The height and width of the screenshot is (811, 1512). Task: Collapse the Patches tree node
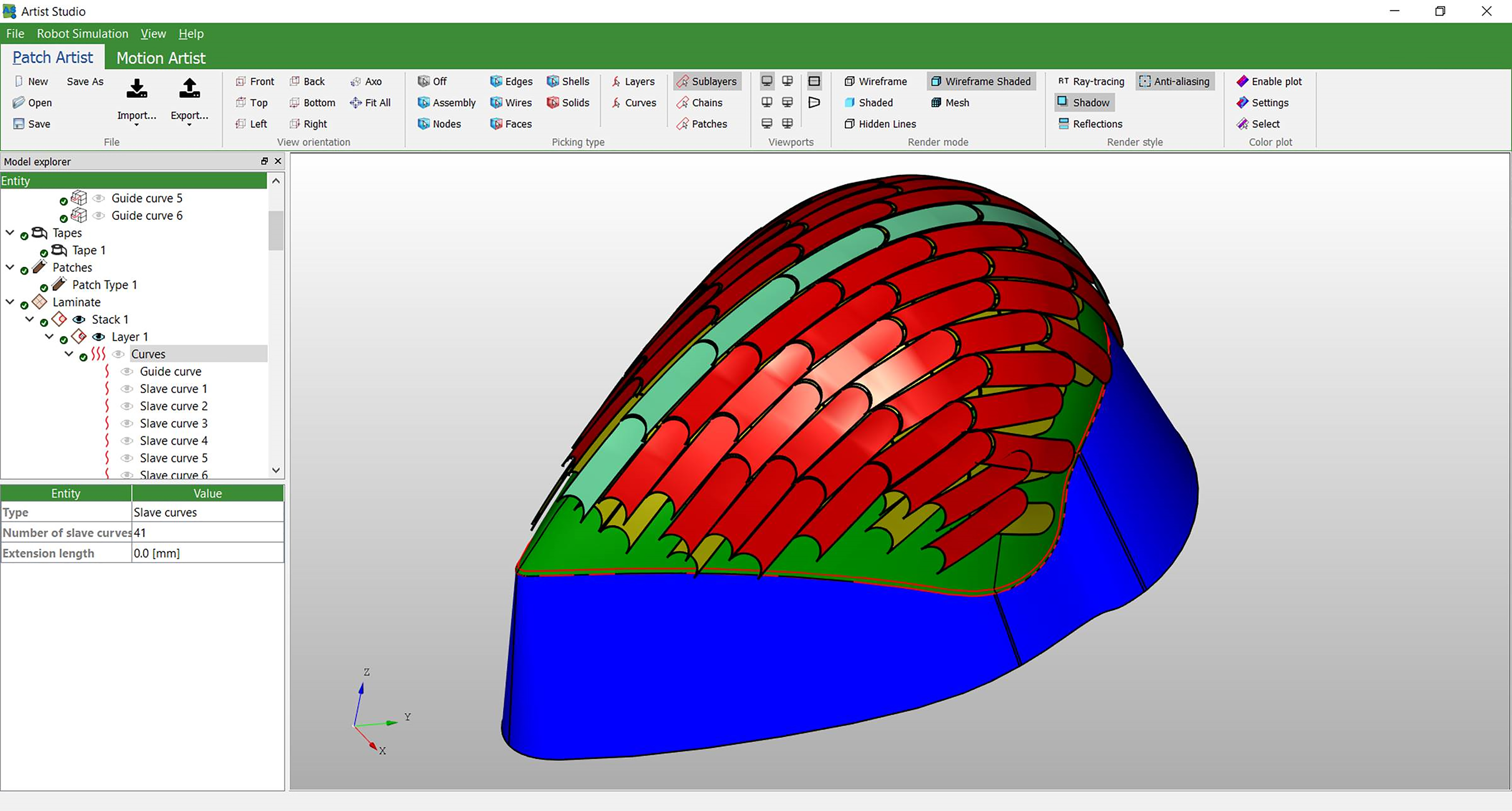tap(10, 267)
